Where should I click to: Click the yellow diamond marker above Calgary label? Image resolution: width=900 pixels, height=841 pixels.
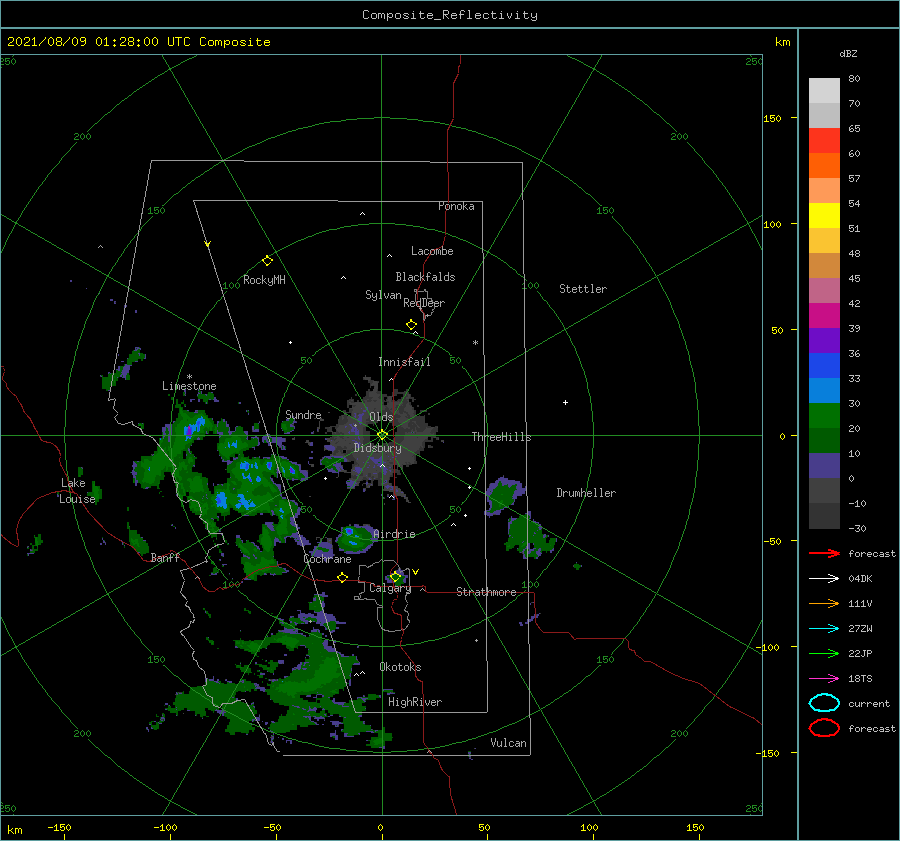click(395, 576)
